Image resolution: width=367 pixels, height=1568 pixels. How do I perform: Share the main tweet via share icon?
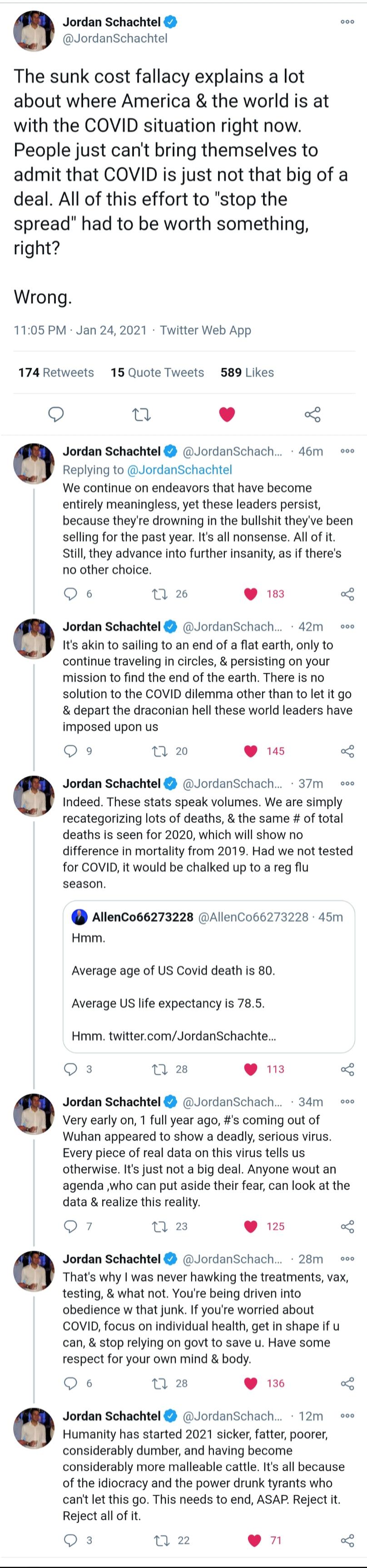312,415
